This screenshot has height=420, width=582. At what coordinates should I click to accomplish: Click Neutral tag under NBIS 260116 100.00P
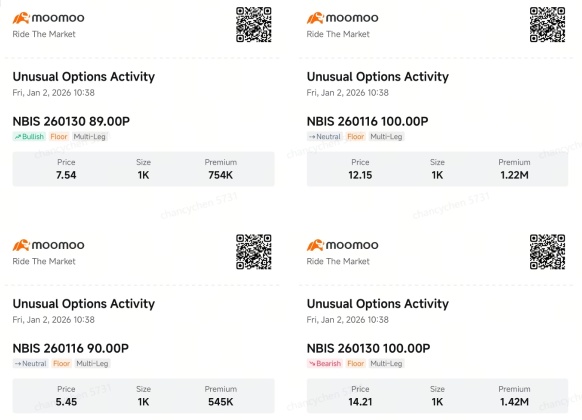(324, 137)
